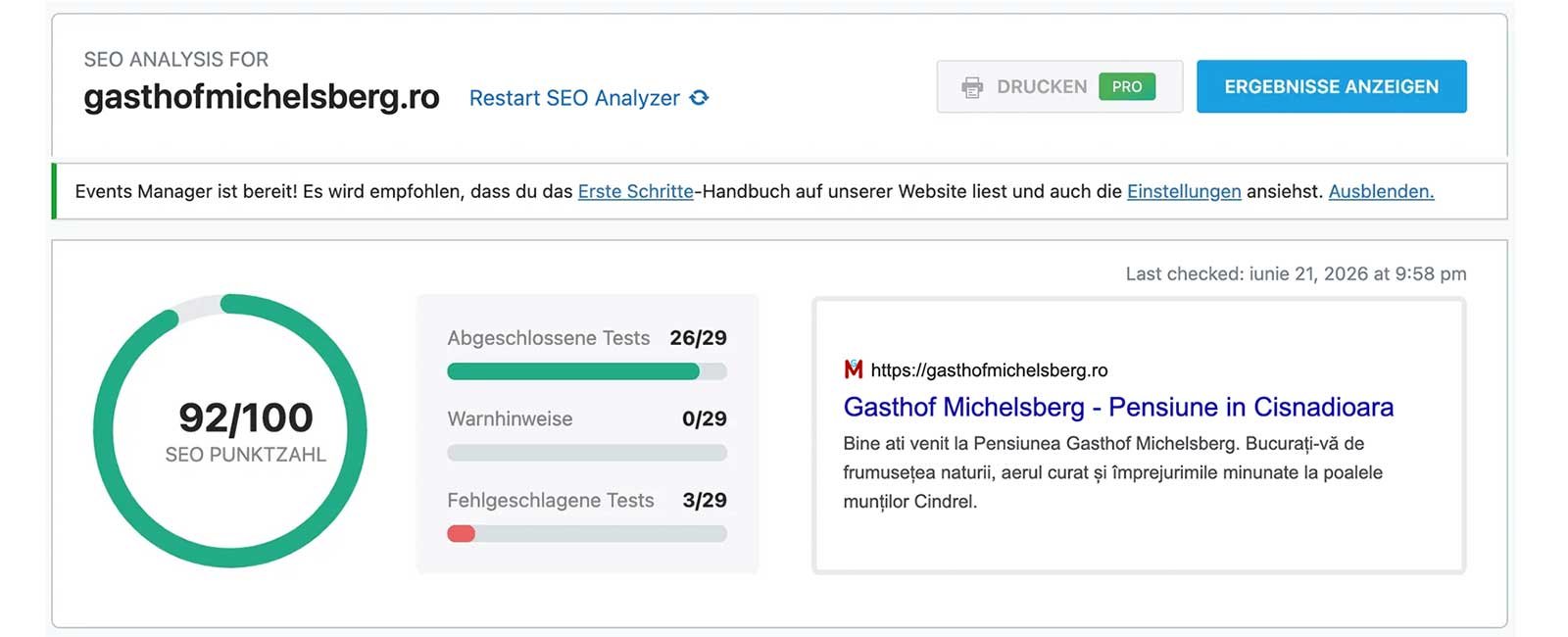1568x637 pixels.
Task: Click the SEO PUNKTZAHL label
Action: (x=245, y=455)
